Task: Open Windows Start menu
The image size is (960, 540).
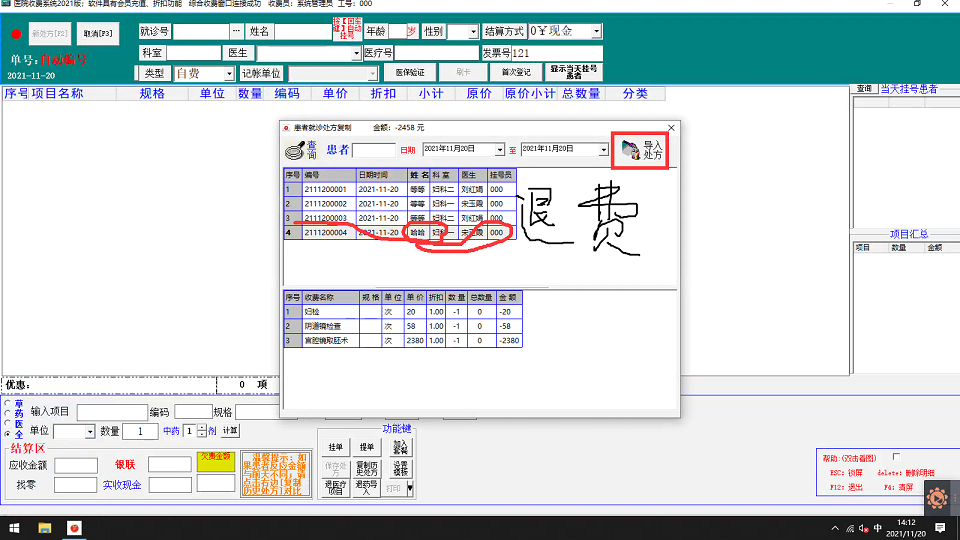Action: pyautogui.click(x=15, y=527)
